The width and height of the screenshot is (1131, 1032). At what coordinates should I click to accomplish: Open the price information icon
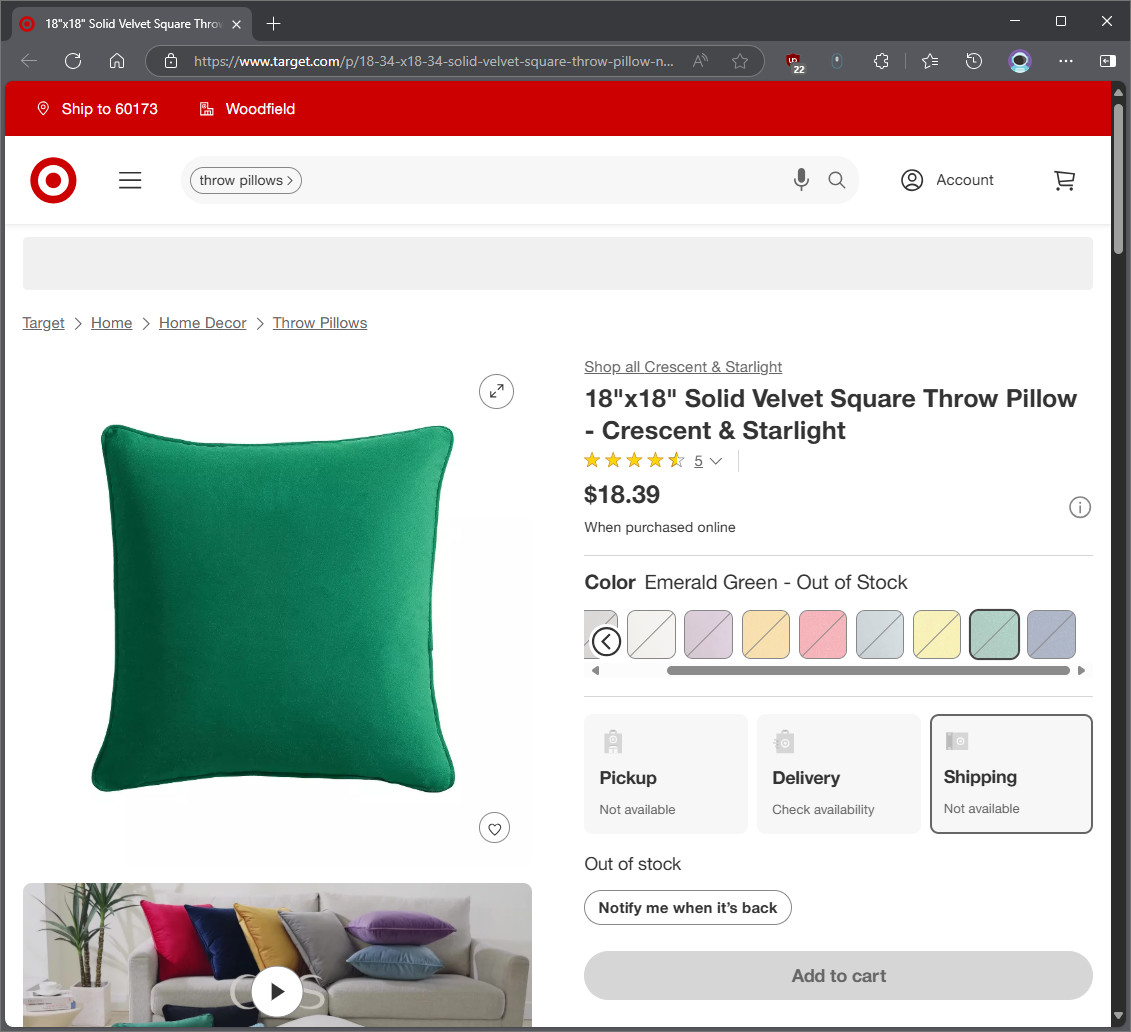[x=1080, y=508]
